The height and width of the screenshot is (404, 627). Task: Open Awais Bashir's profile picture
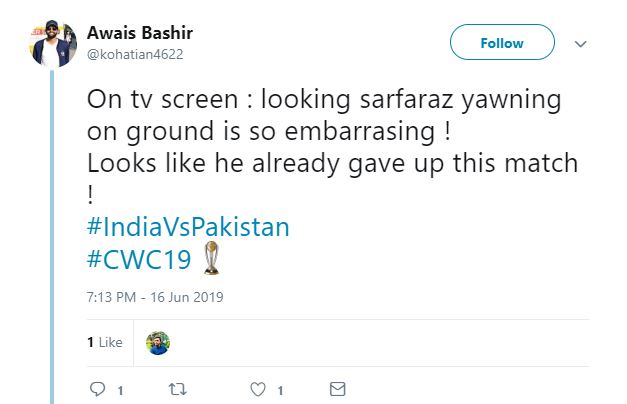(55, 41)
